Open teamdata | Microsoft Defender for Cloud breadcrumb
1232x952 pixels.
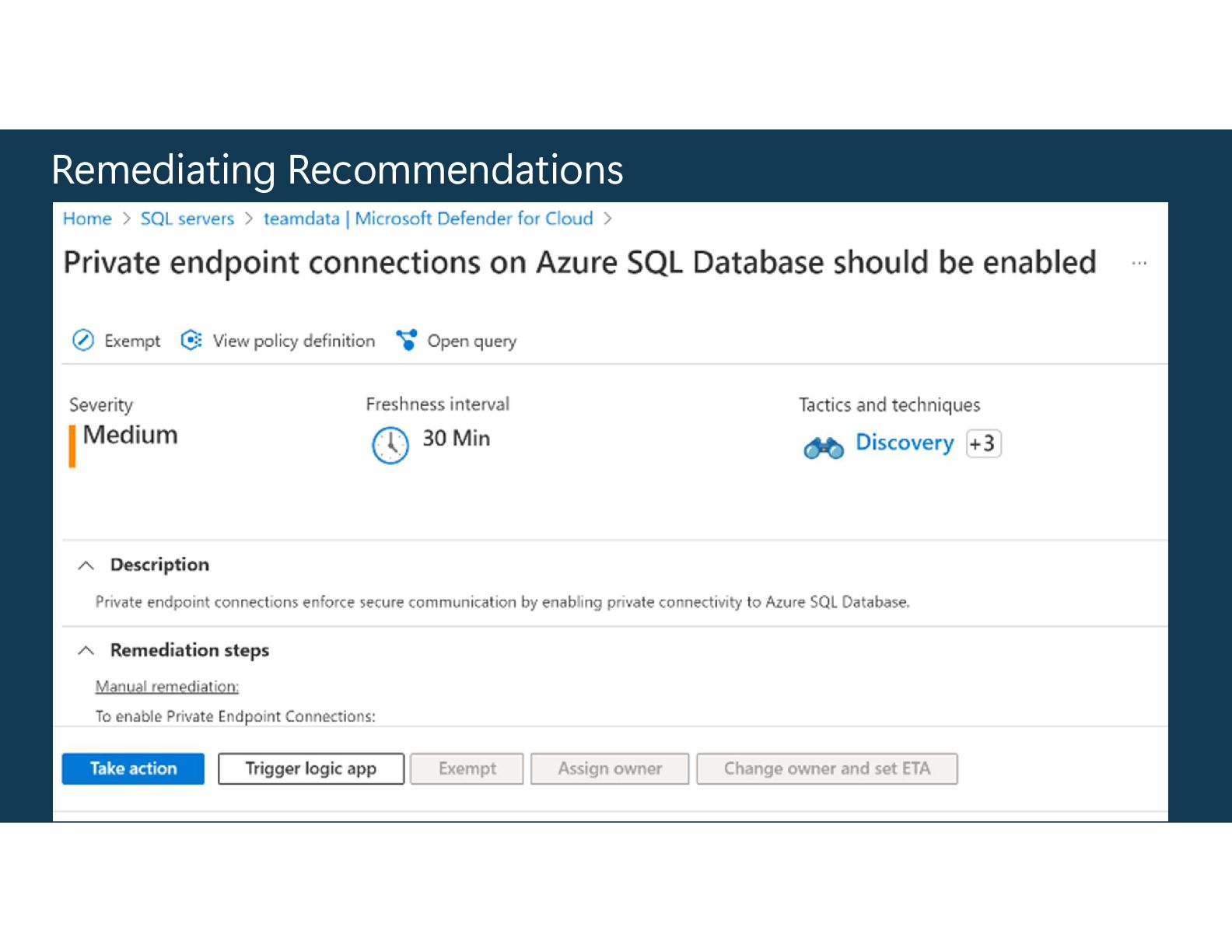(x=429, y=219)
